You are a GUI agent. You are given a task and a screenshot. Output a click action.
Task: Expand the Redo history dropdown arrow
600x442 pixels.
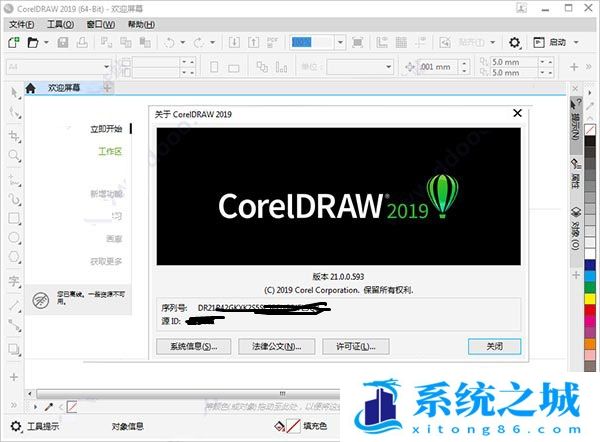coord(213,42)
